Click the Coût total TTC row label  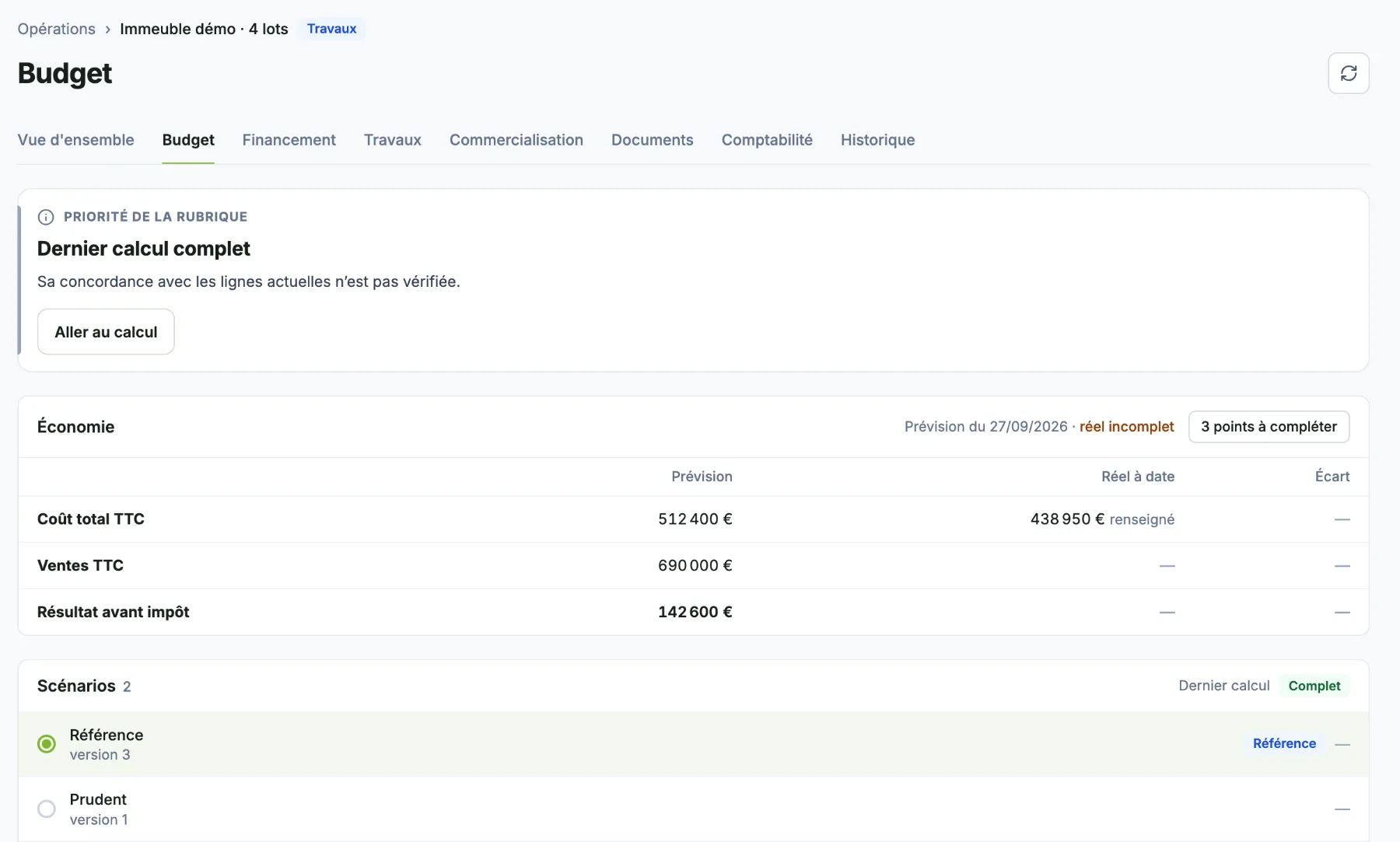(91, 519)
